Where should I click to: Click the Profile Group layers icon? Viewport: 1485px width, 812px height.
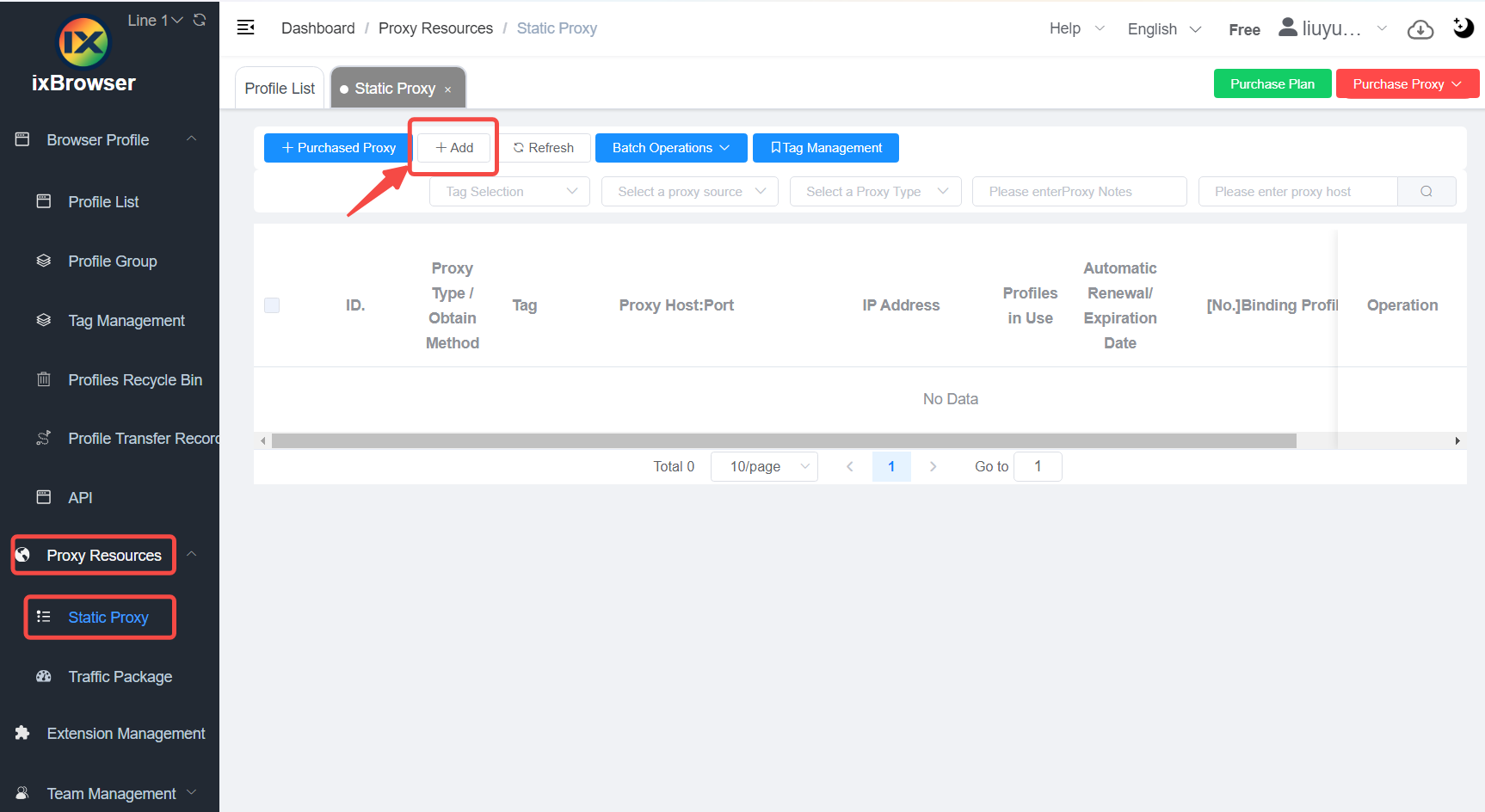[44, 261]
